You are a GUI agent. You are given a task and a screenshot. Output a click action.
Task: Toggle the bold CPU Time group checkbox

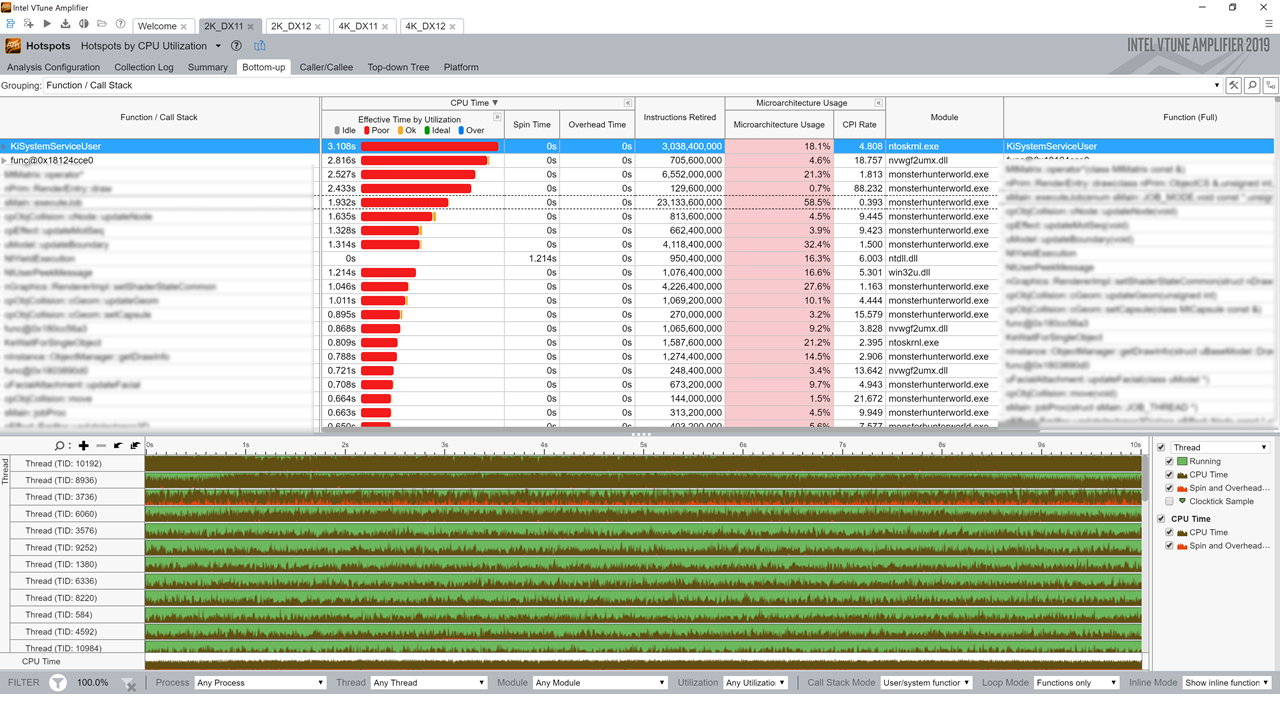click(x=1161, y=519)
